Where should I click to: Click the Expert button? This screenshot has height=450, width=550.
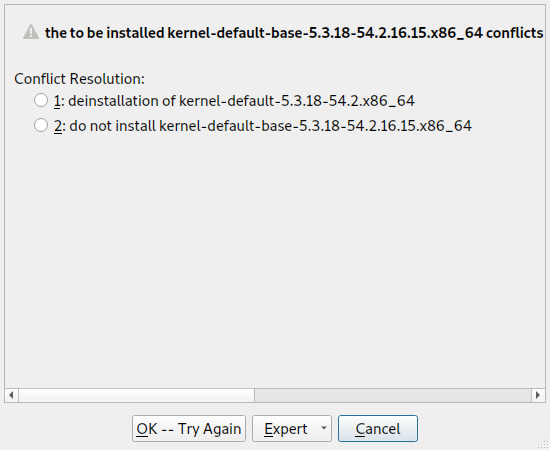286,429
